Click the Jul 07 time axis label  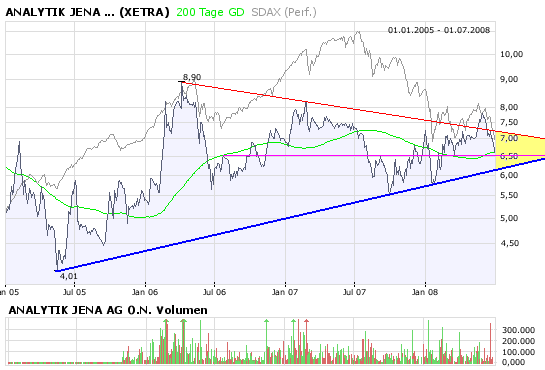tap(355, 292)
